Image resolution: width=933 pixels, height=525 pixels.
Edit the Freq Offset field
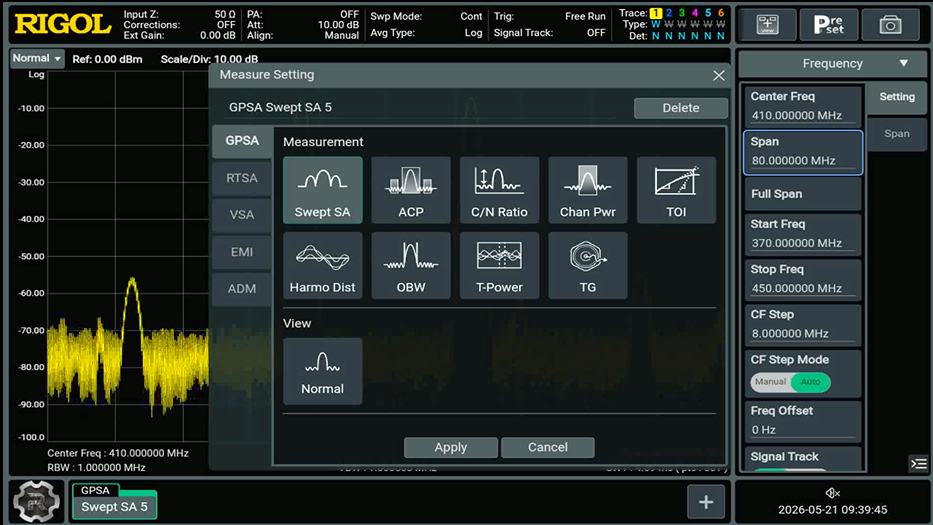(x=803, y=421)
